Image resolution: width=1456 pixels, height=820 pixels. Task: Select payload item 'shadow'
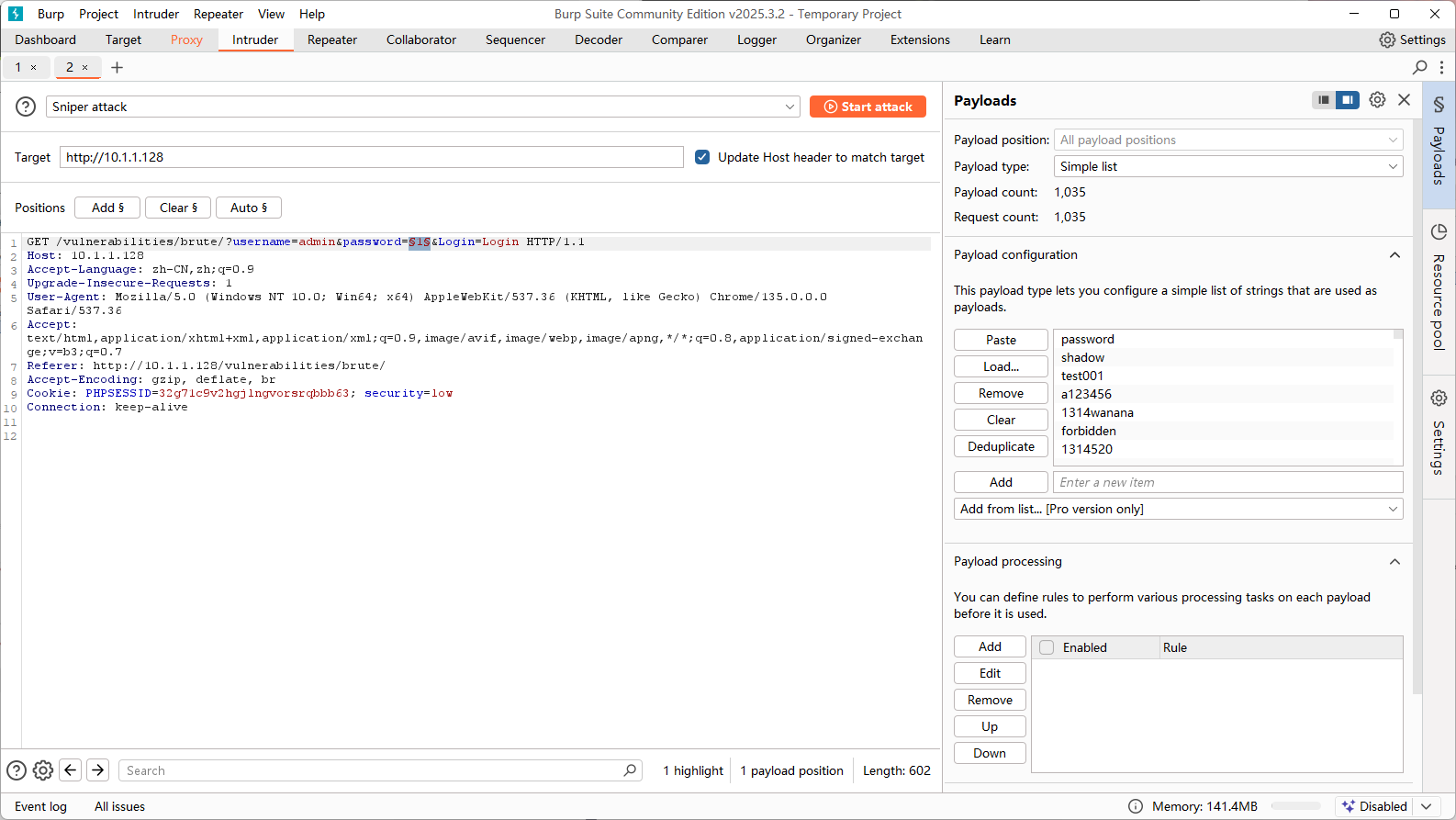tap(1082, 357)
